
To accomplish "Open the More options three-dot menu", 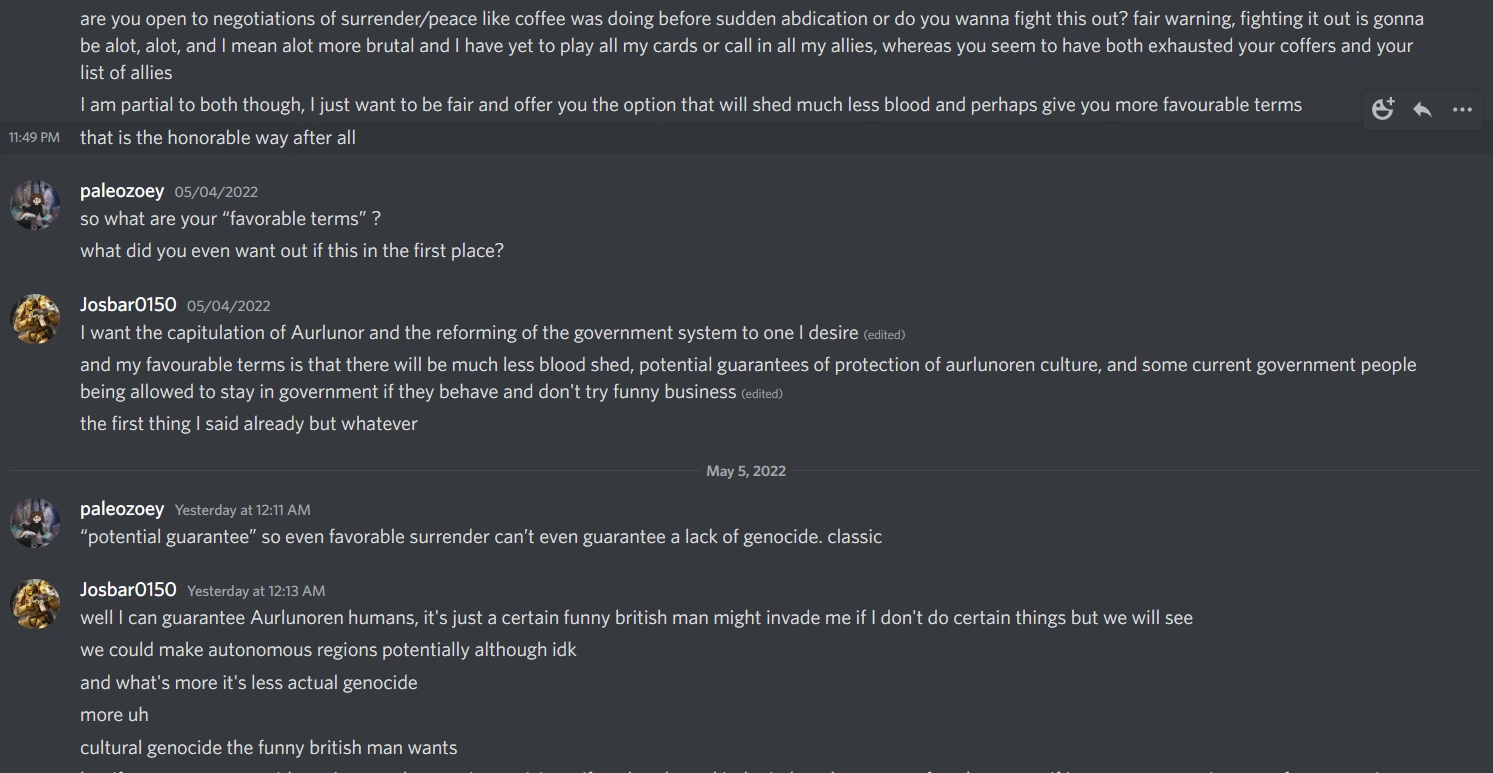I will click(x=1462, y=110).
